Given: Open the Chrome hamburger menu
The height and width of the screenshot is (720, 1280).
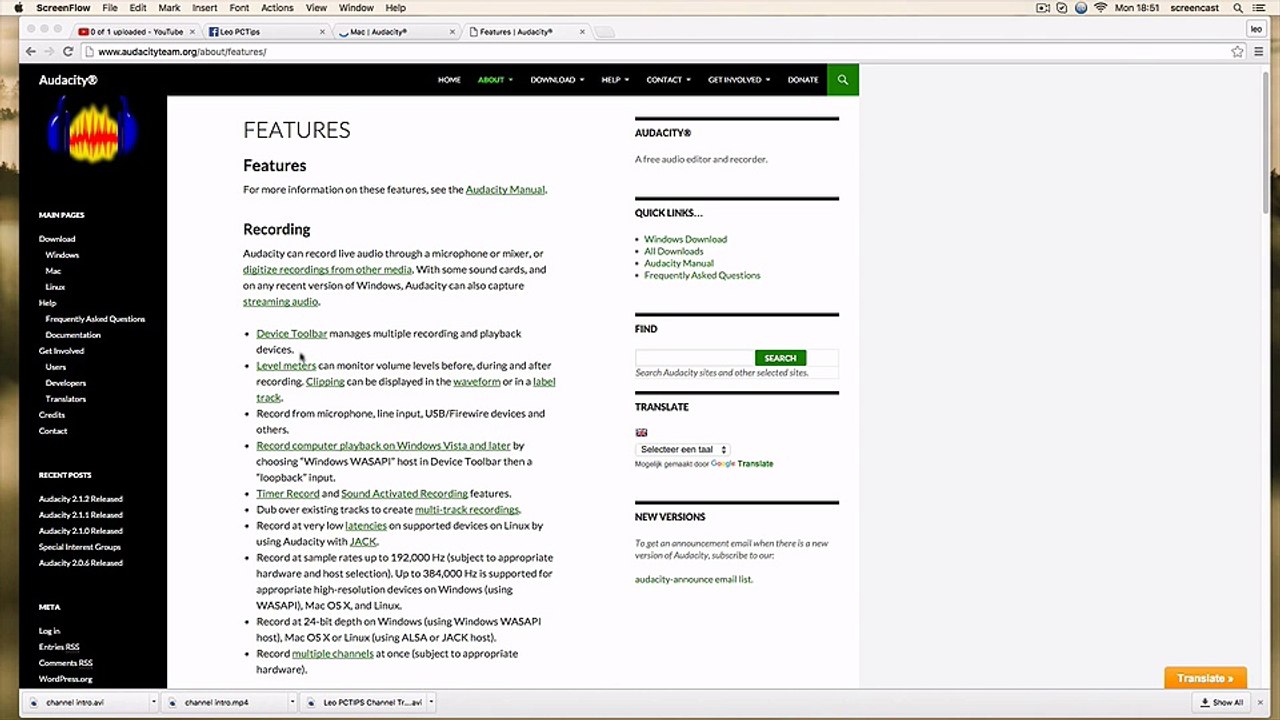Looking at the screenshot, I should click(x=1257, y=51).
